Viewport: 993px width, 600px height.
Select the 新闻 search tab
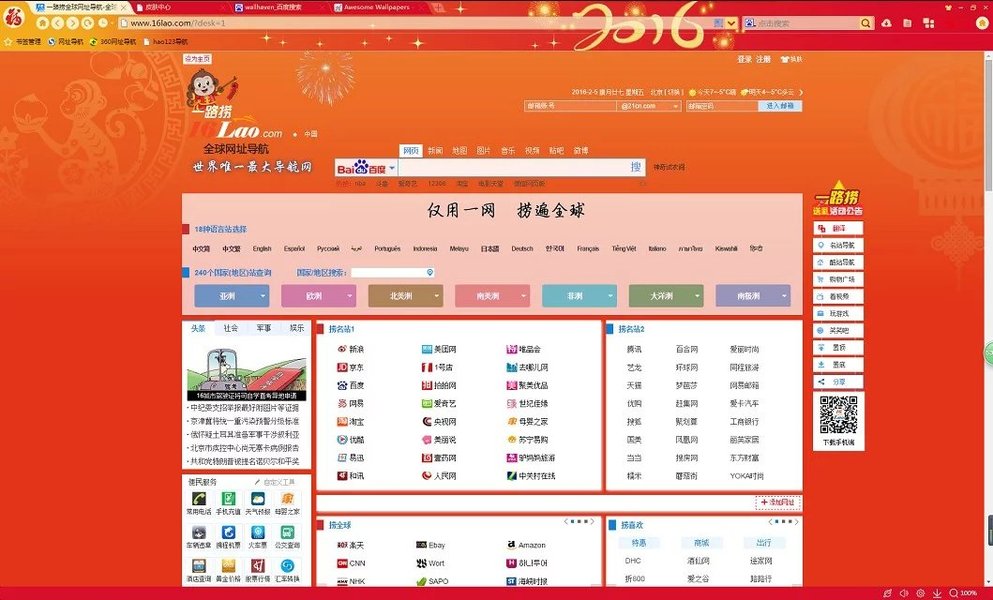pyautogui.click(x=435, y=151)
